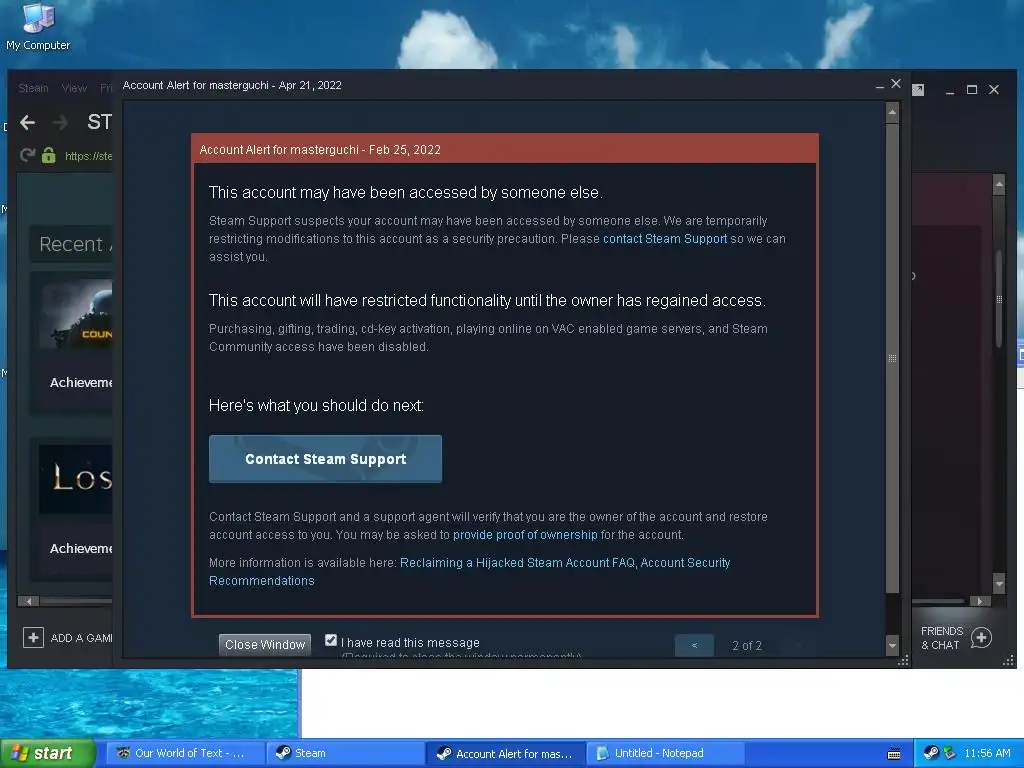Viewport: 1024px width, 768px height.
Task: Go to previous alert page arrow
Action: (694, 645)
